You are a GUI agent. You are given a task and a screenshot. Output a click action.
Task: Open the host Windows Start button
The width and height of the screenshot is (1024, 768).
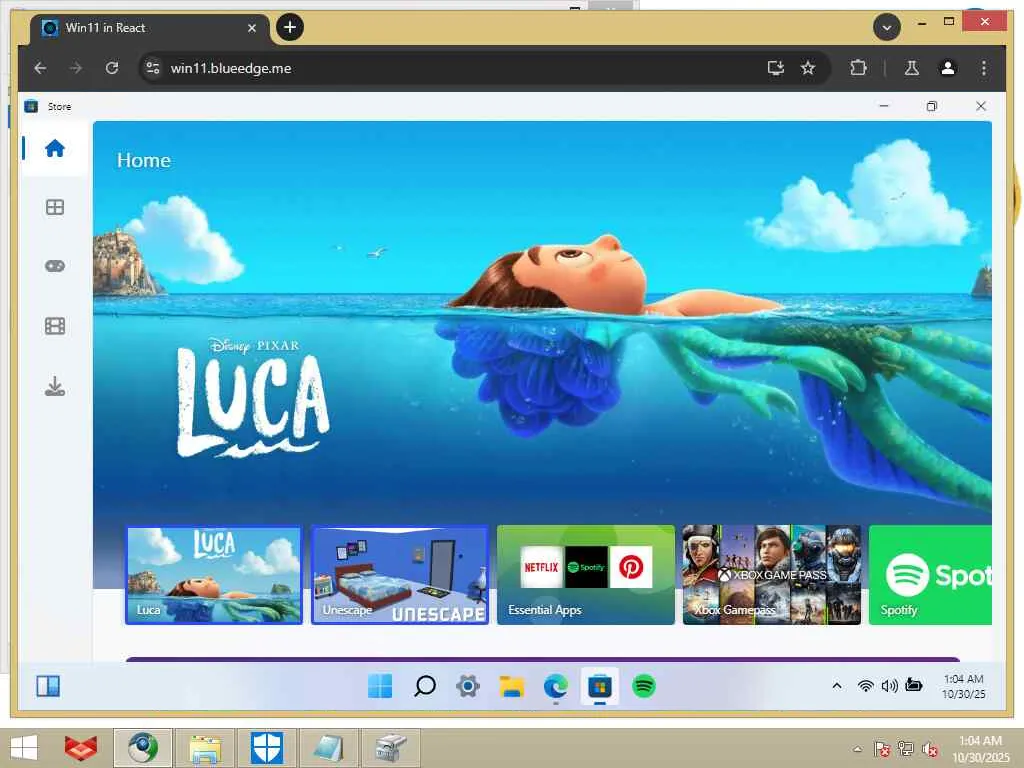(x=24, y=748)
